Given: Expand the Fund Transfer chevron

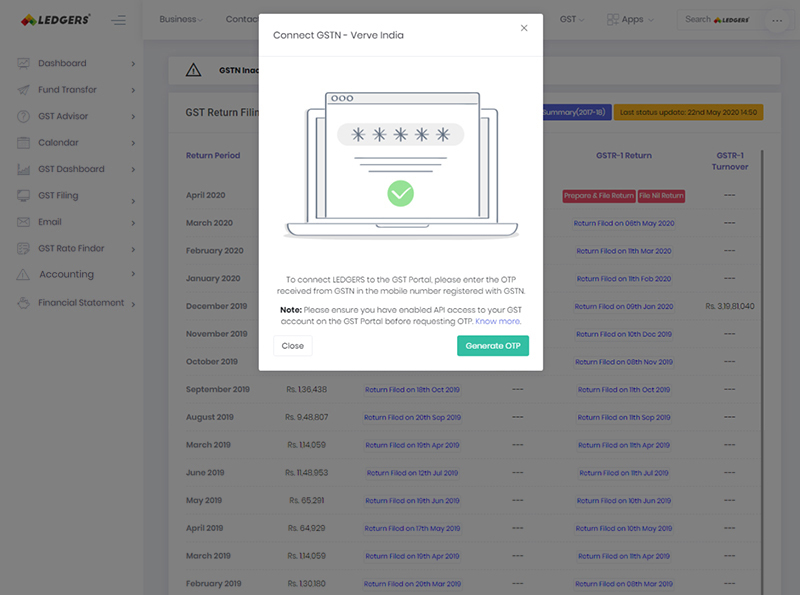Looking at the screenshot, I should click(x=133, y=90).
